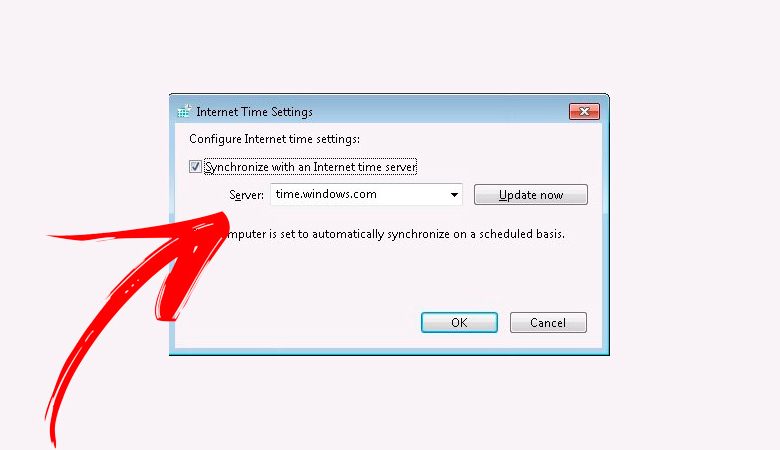This screenshot has width=780, height=450.
Task: Confirm settings with the OK button
Action: click(x=459, y=323)
